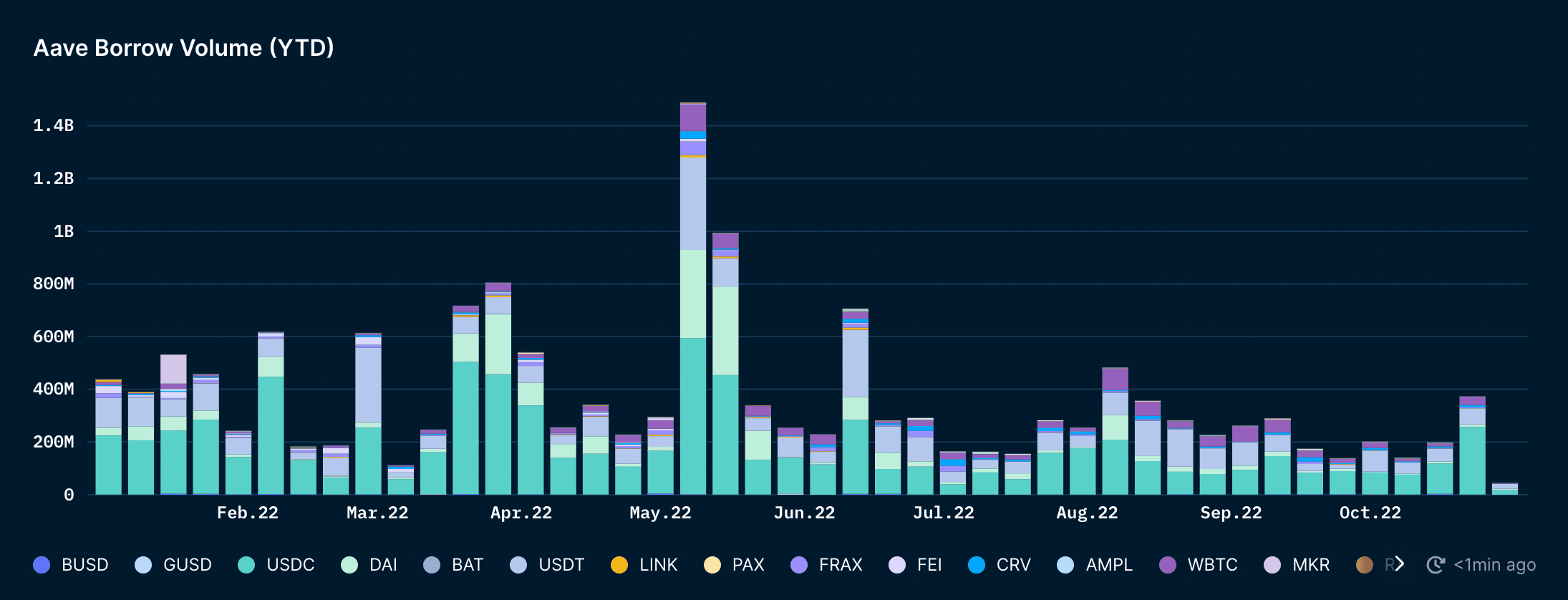The height and width of the screenshot is (600, 1568).
Task: Click the LINK legend color dot
Action: [619, 565]
